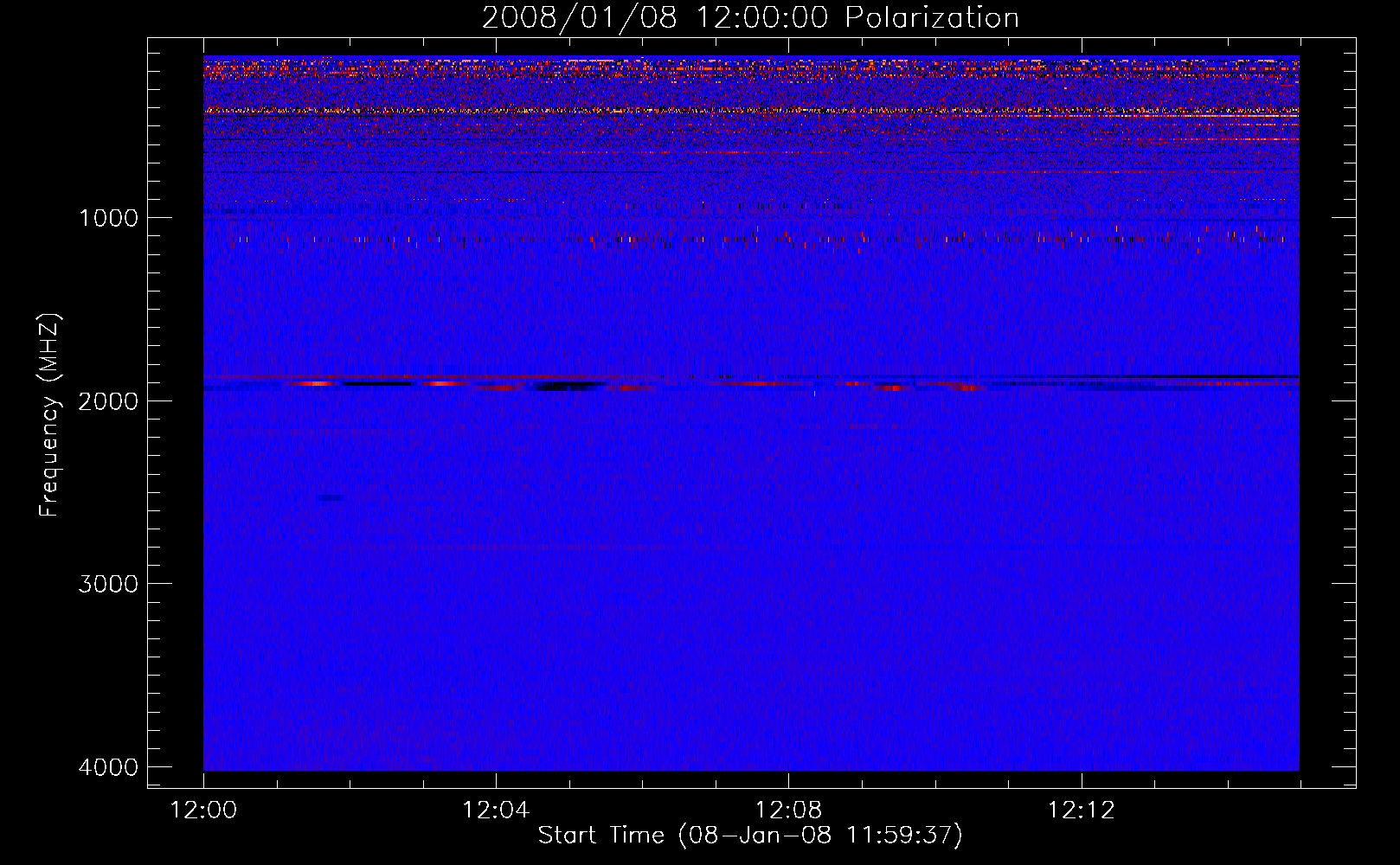The height and width of the screenshot is (865, 1400).
Task: Click the plot title '2008/01/08 12:00:00 Polarization'
Action: coord(750,18)
